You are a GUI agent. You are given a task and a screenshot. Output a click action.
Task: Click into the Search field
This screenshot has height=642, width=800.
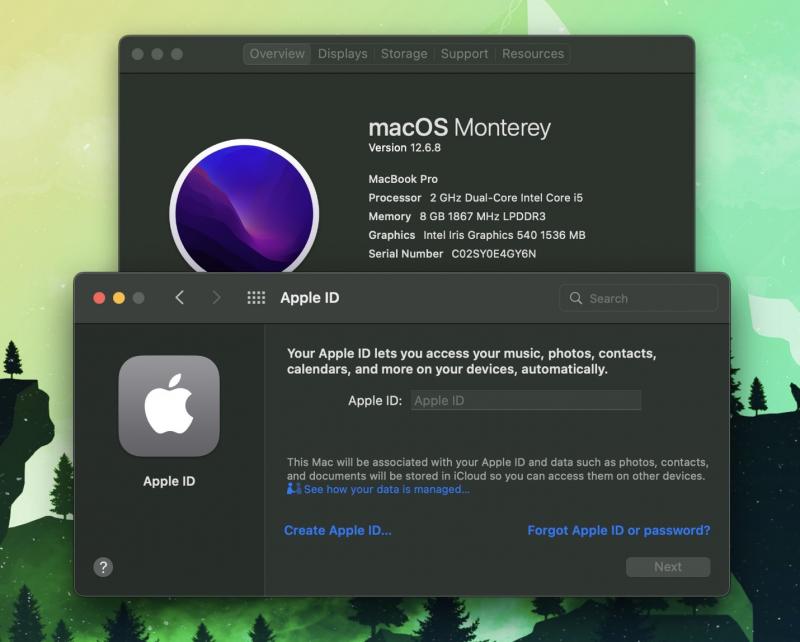[x=639, y=298]
